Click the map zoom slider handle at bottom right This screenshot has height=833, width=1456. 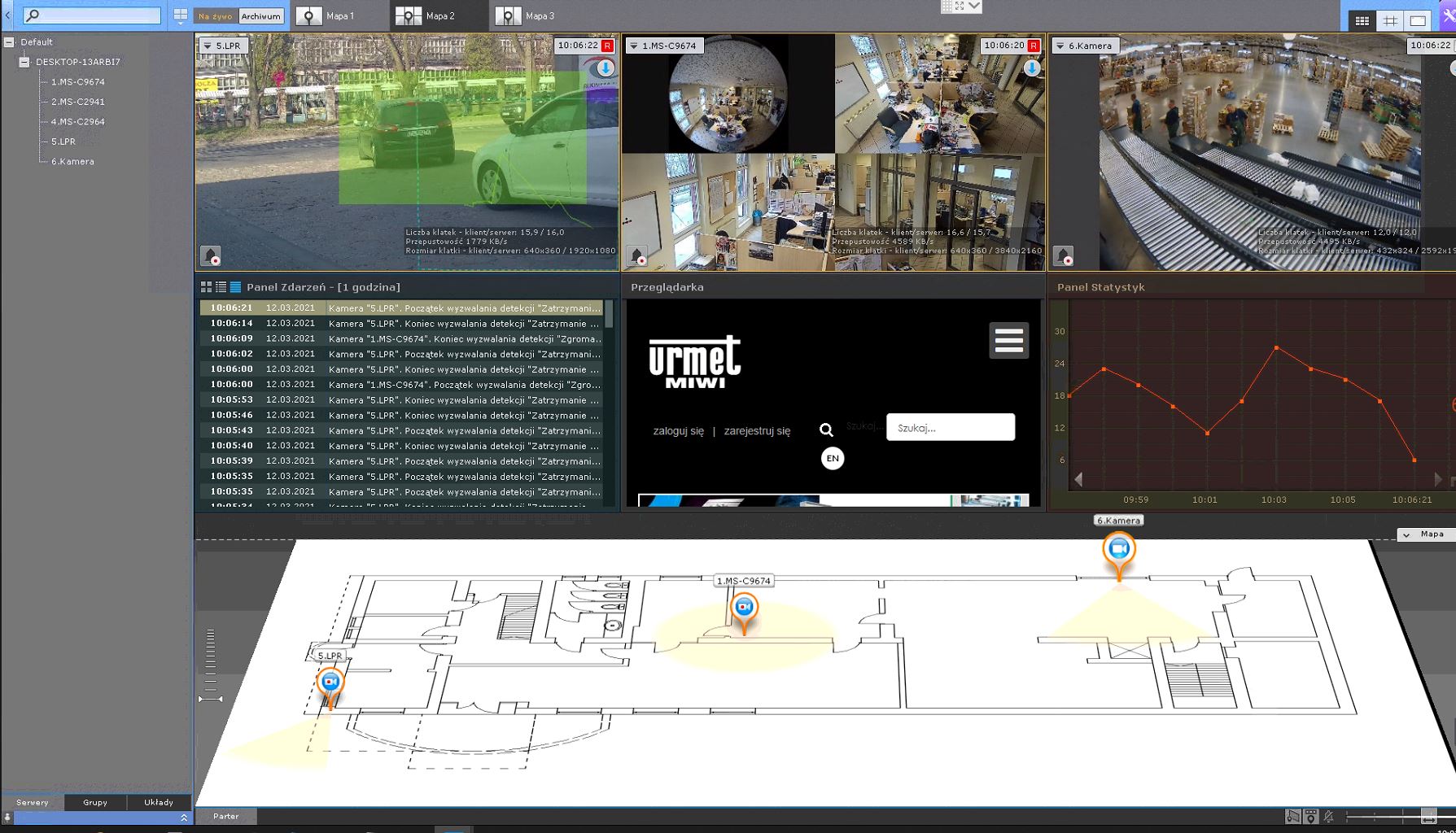click(1428, 816)
